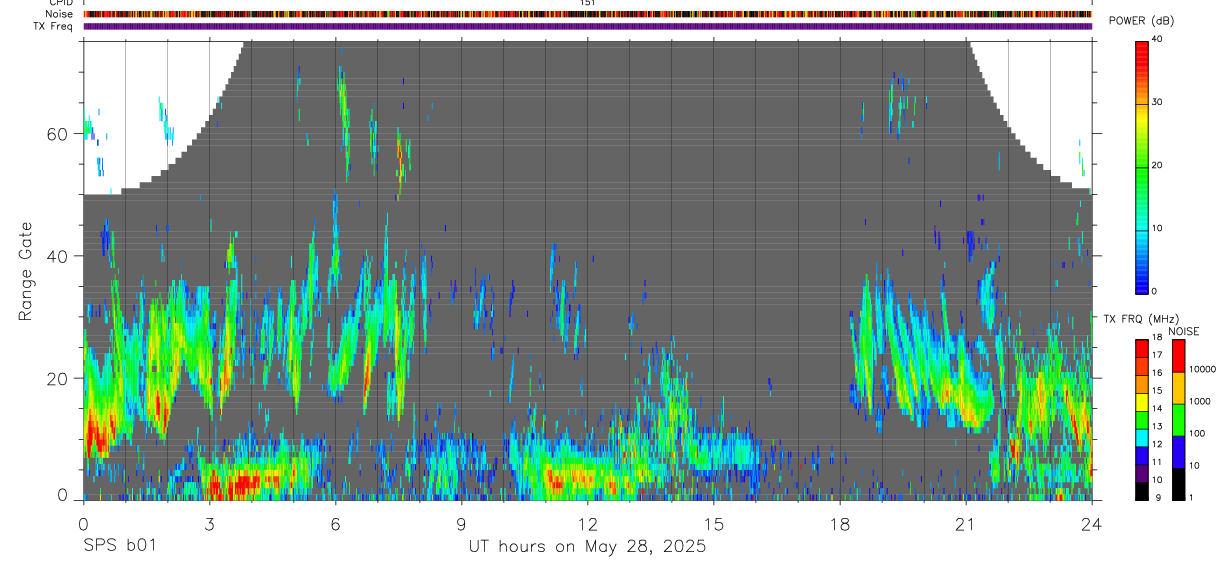Click the 40 tick label on Range Gate axis
This screenshot has width=1228, height=567.
tap(64, 256)
